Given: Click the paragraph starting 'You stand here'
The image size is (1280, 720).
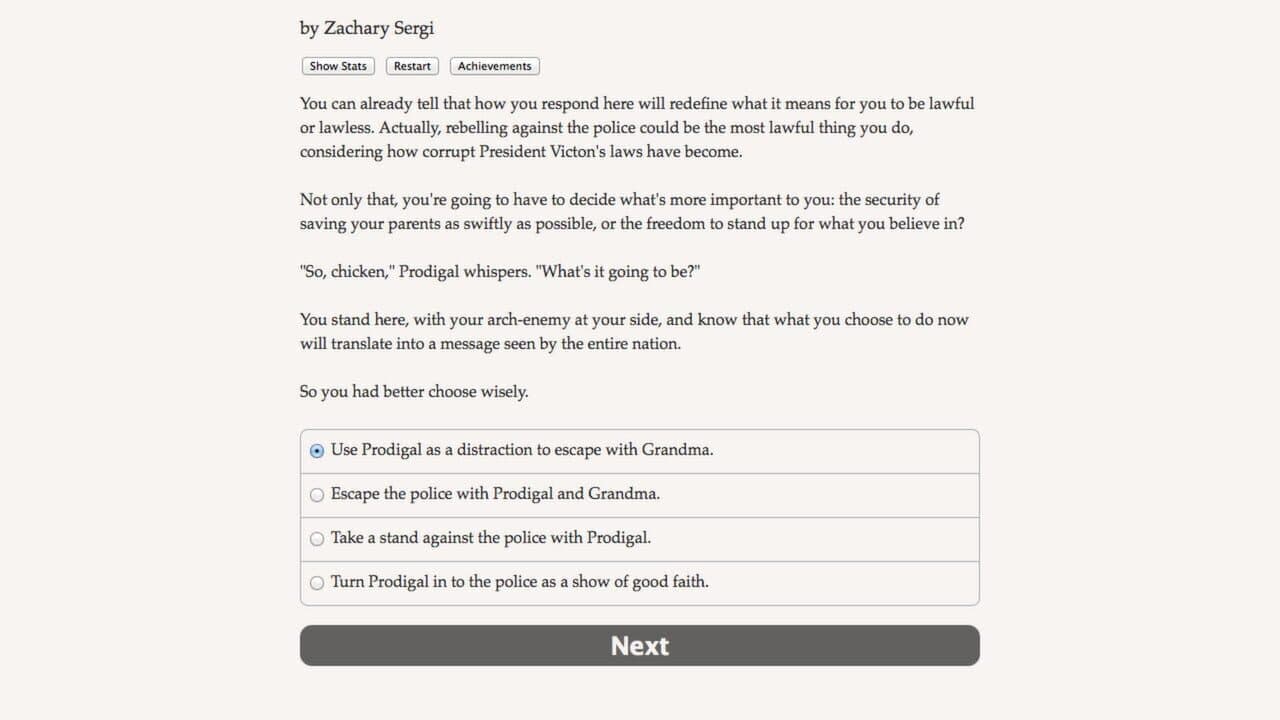Looking at the screenshot, I should click(634, 332).
